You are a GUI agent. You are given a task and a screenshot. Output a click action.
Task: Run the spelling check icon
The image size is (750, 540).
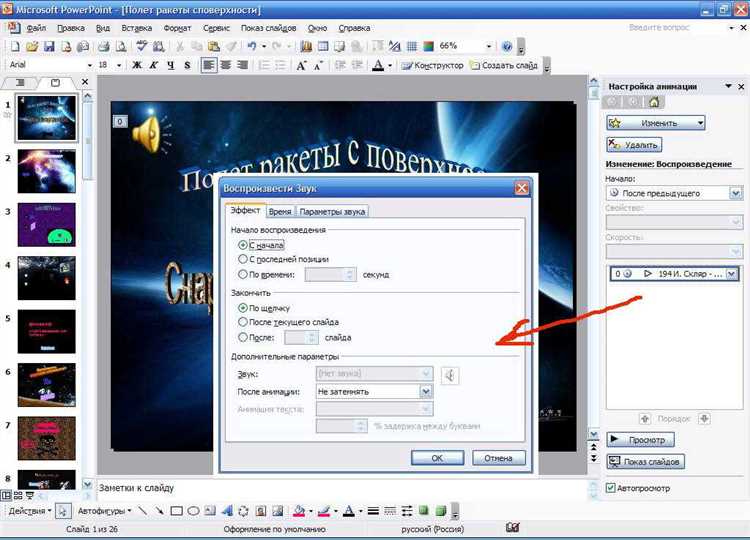click(x=142, y=46)
